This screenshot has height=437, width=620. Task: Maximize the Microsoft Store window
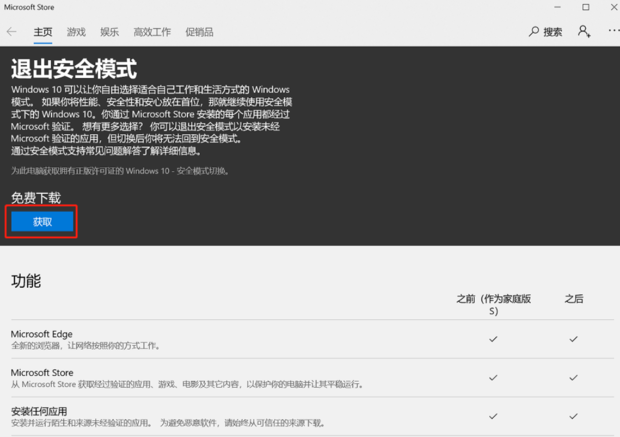(586, 7)
